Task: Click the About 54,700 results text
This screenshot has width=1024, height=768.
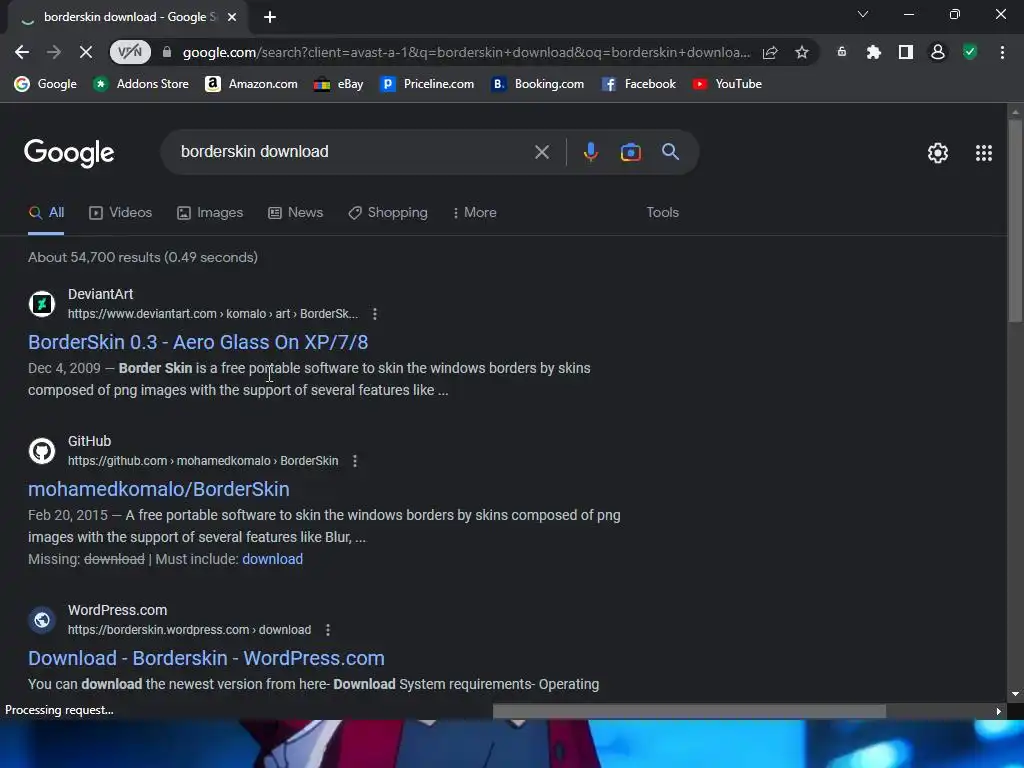Action: pyautogui.click(x=143, y=257)
